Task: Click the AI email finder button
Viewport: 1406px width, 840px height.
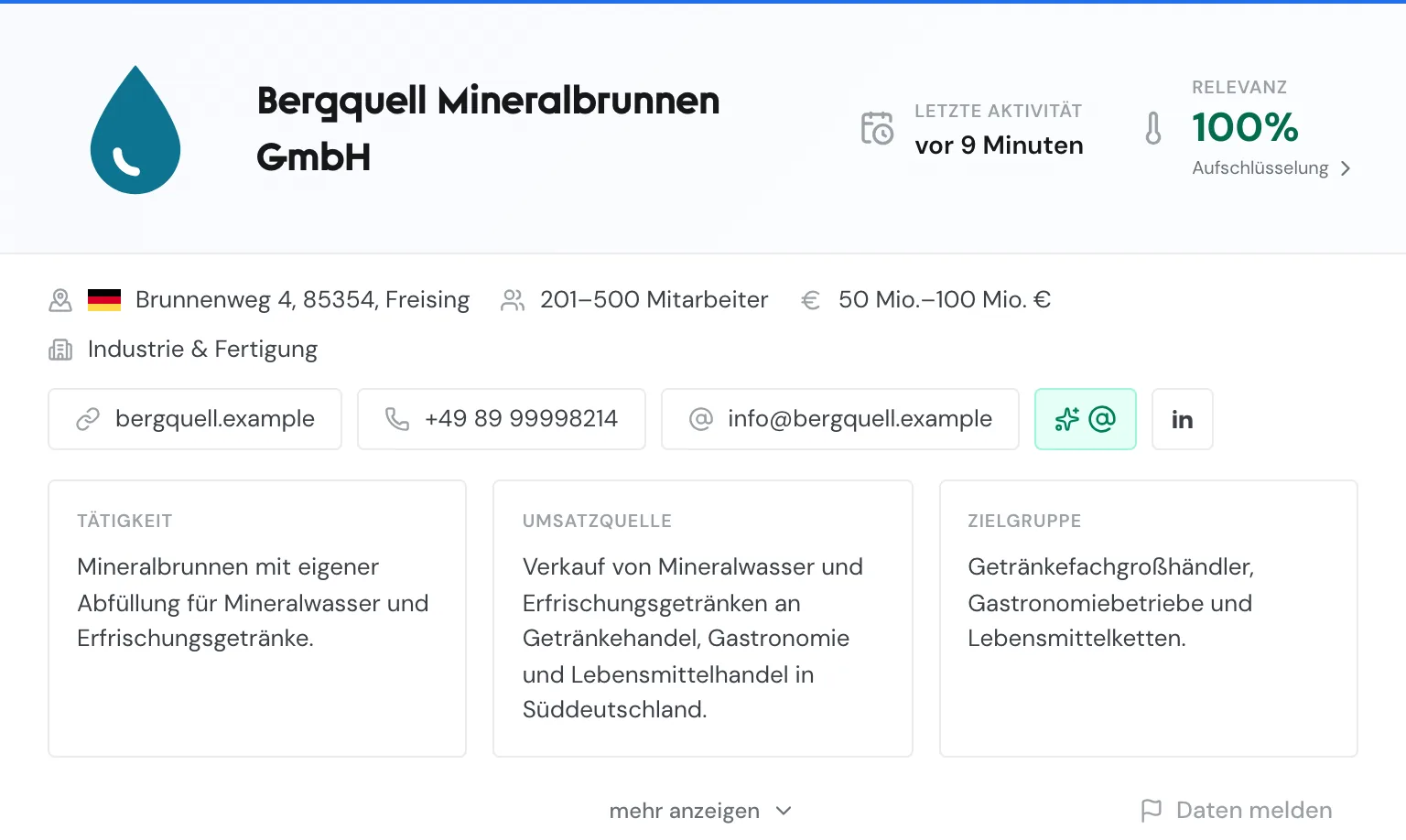Action: pos(1086,419)
